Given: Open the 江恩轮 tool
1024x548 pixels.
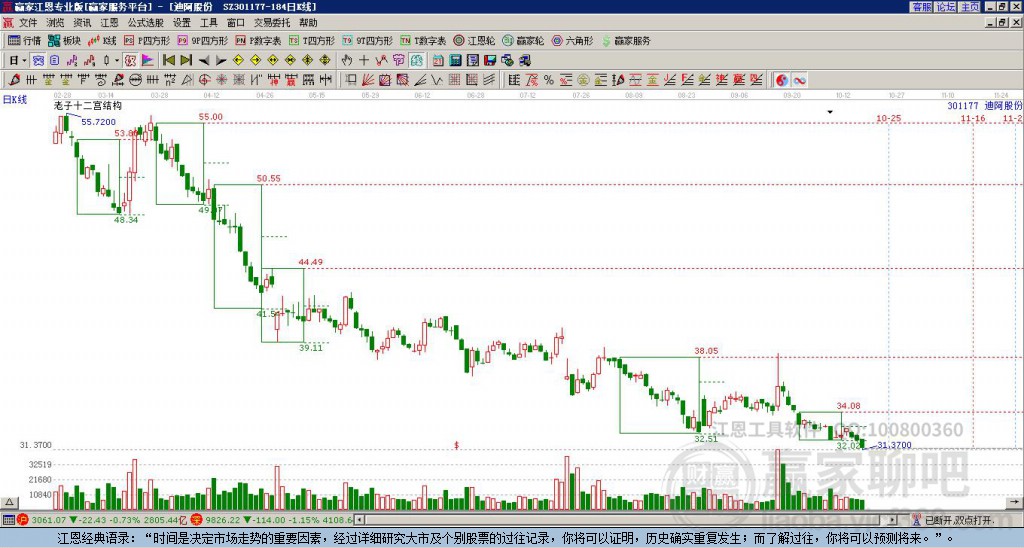Looking at the screenshot, I should pos(474,40).
